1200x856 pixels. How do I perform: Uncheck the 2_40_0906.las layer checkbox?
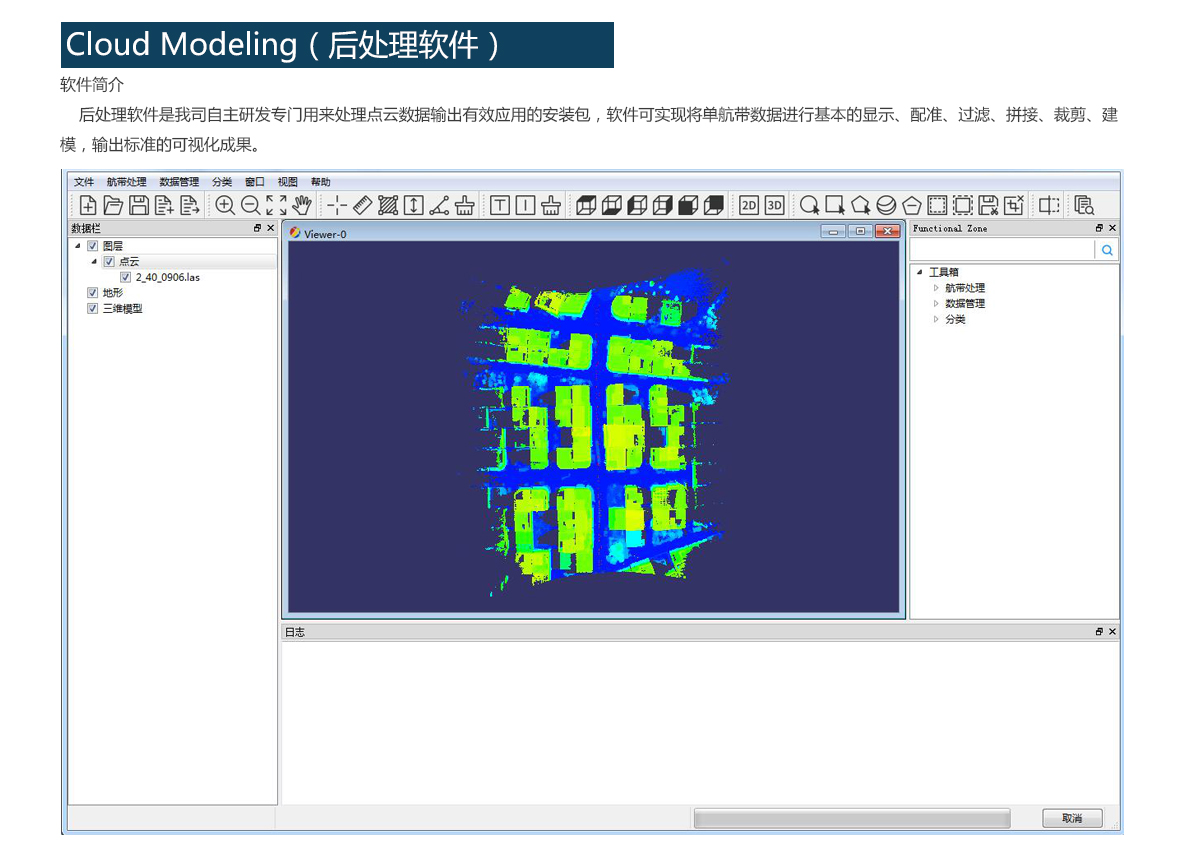click(x=125, y=277)
